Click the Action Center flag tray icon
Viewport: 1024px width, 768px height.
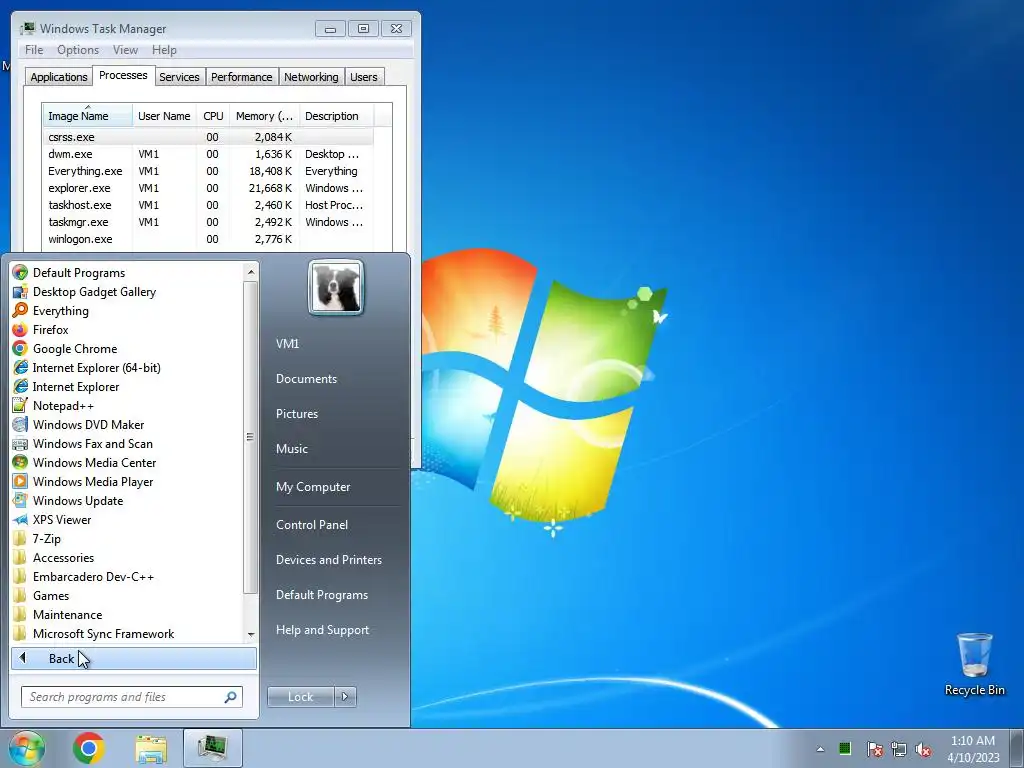tap(874, 748)
